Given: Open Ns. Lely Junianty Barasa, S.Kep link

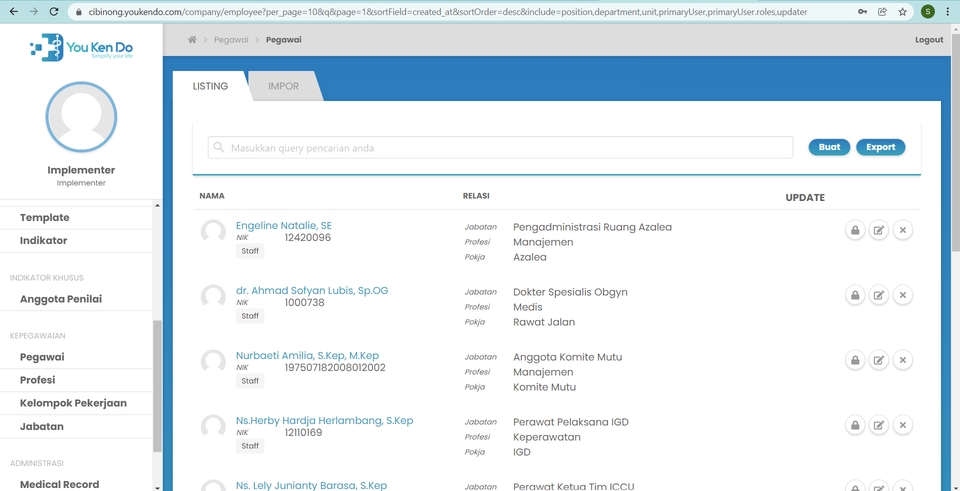Looking at the screenshot, I should coord(311,485).
